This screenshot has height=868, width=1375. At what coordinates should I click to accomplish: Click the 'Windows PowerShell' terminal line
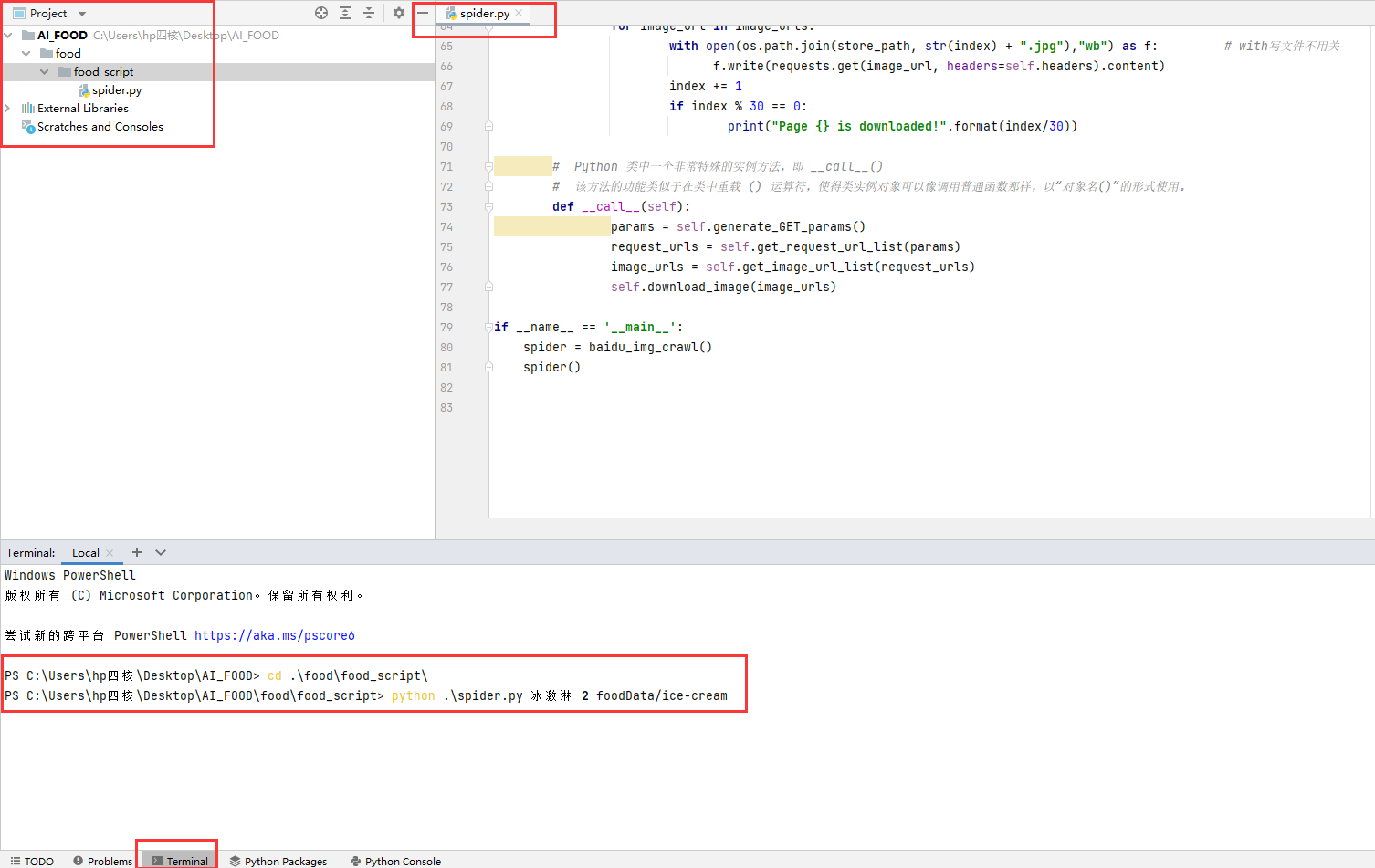click(70, 576)
